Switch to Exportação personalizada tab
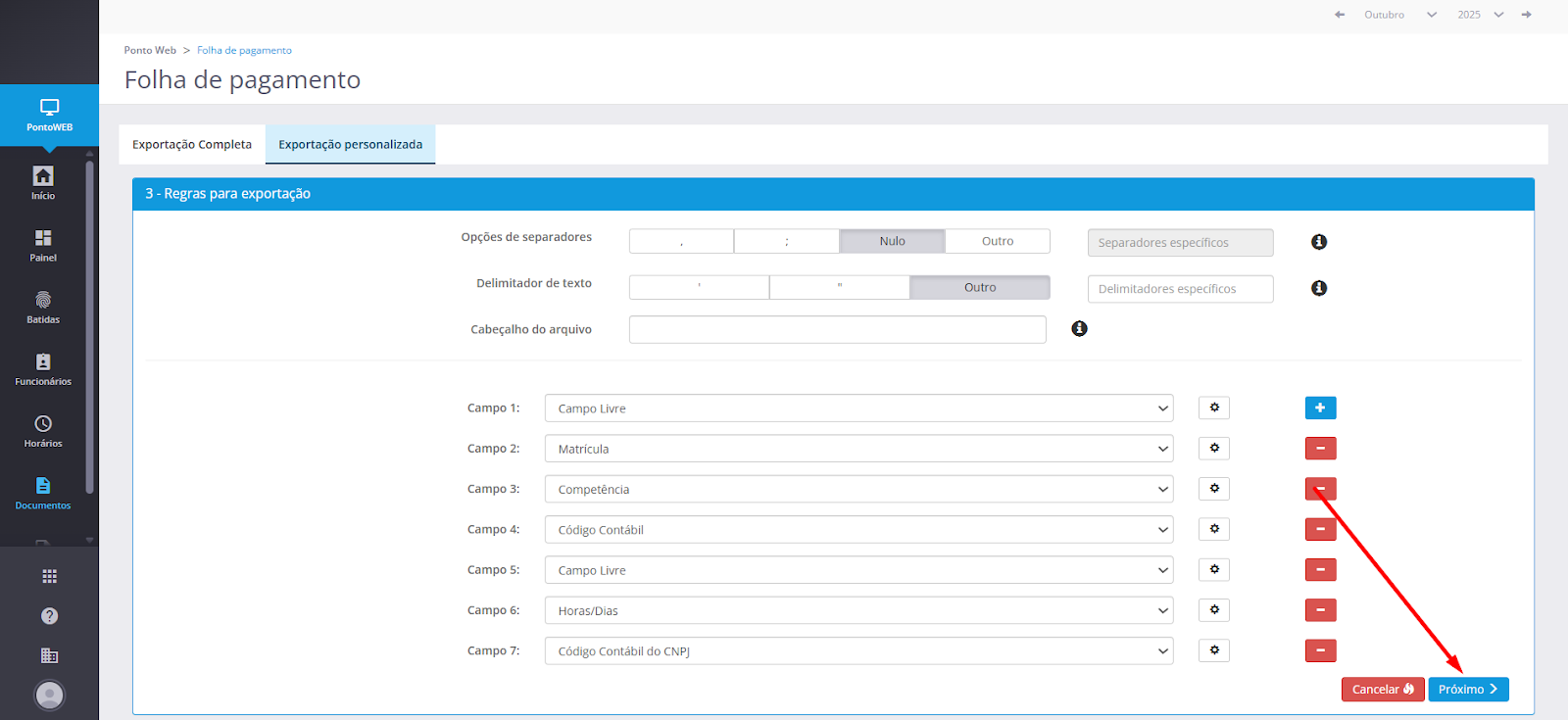 click(x=350, y=144)
